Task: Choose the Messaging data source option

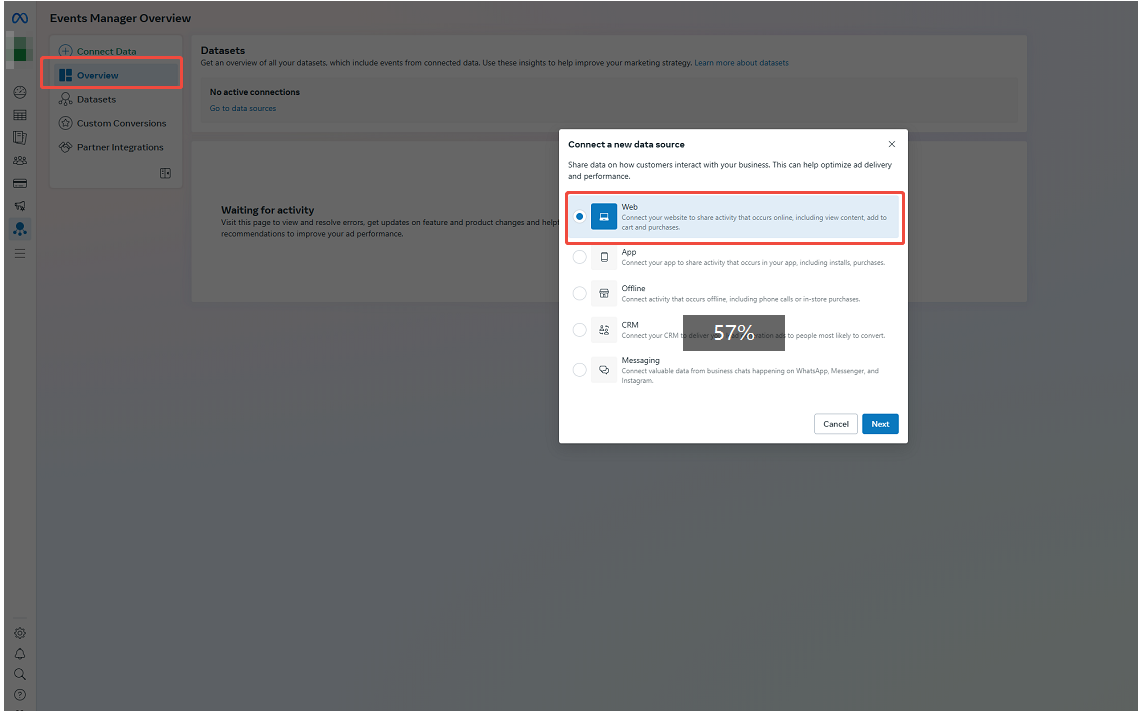Action: (580, 370)
